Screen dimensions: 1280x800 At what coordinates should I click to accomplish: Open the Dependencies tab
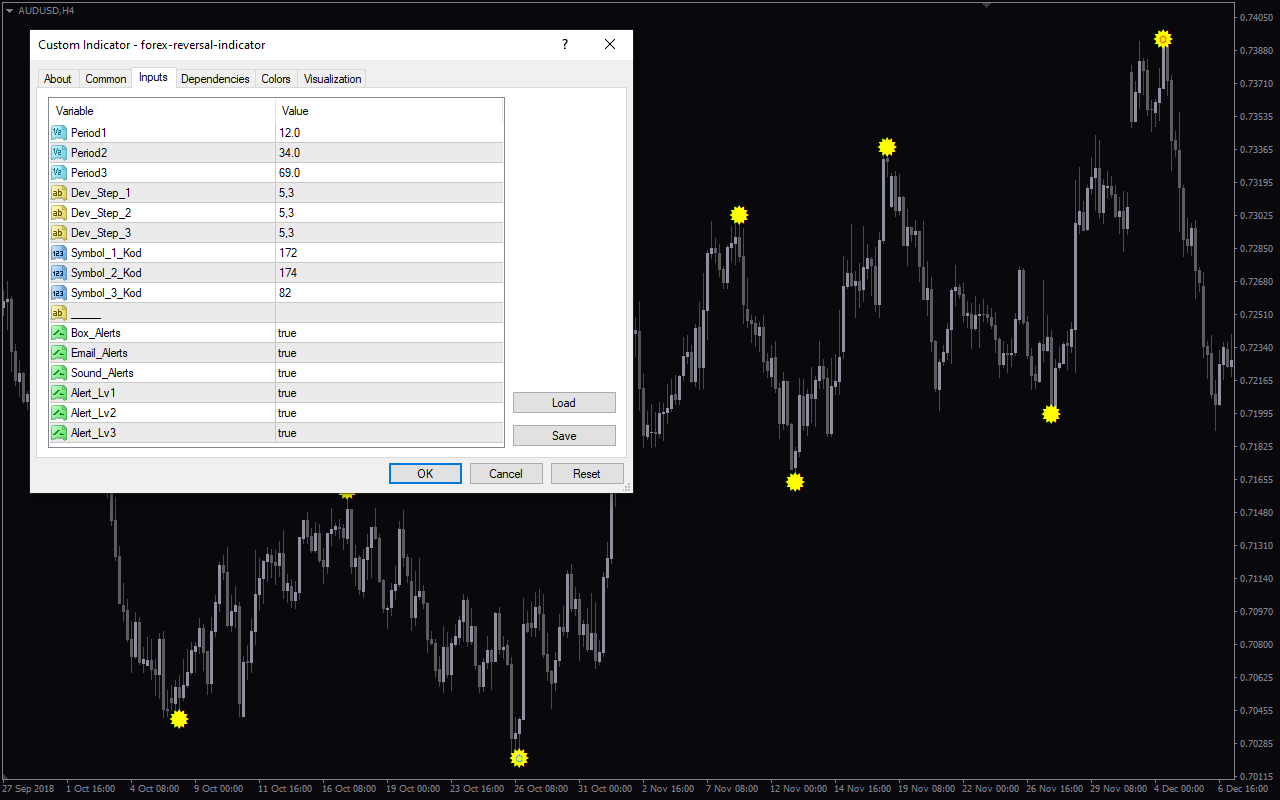coord(215,79)
